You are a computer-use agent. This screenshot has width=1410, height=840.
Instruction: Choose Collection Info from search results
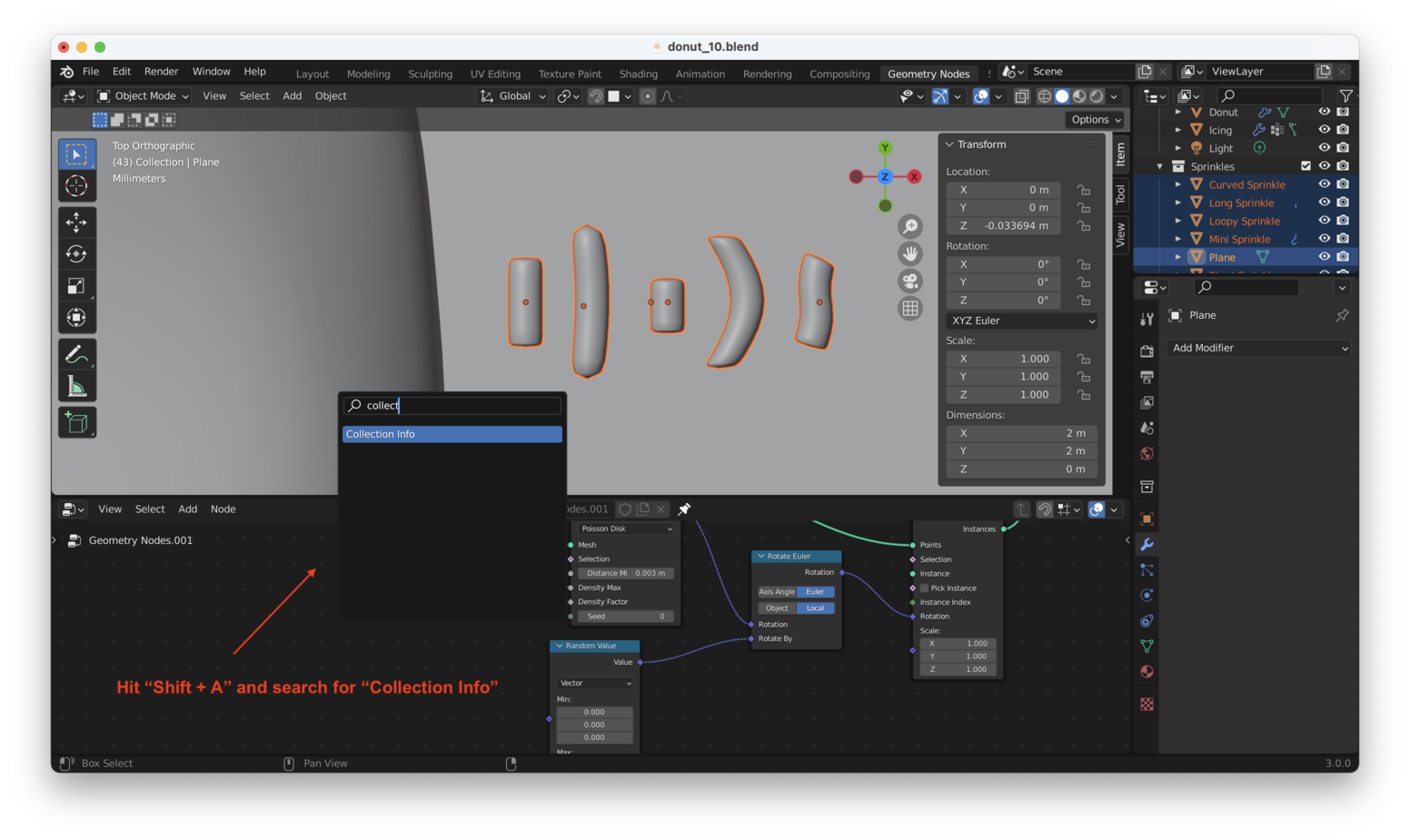click(452, 434)
